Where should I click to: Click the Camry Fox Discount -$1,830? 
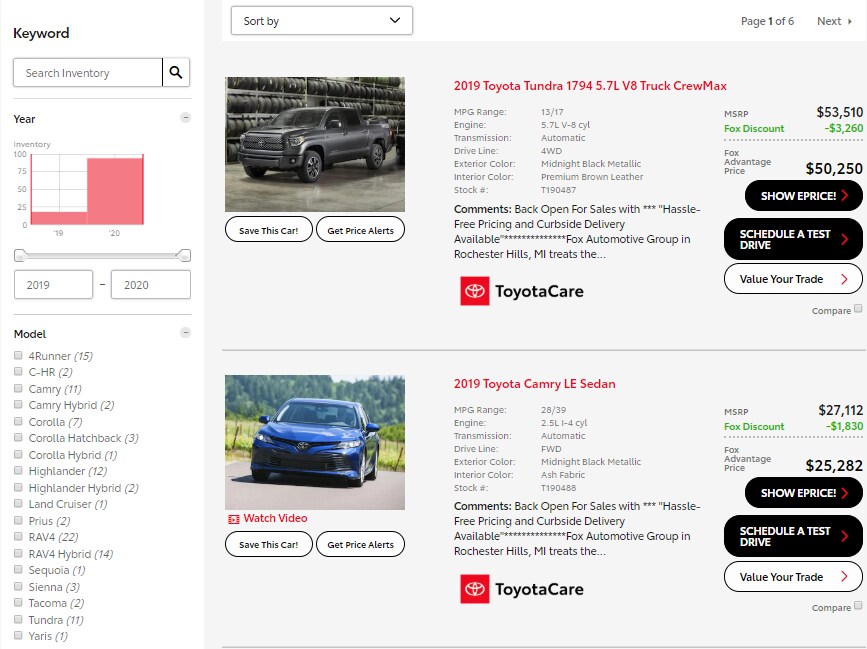[844, 426]
